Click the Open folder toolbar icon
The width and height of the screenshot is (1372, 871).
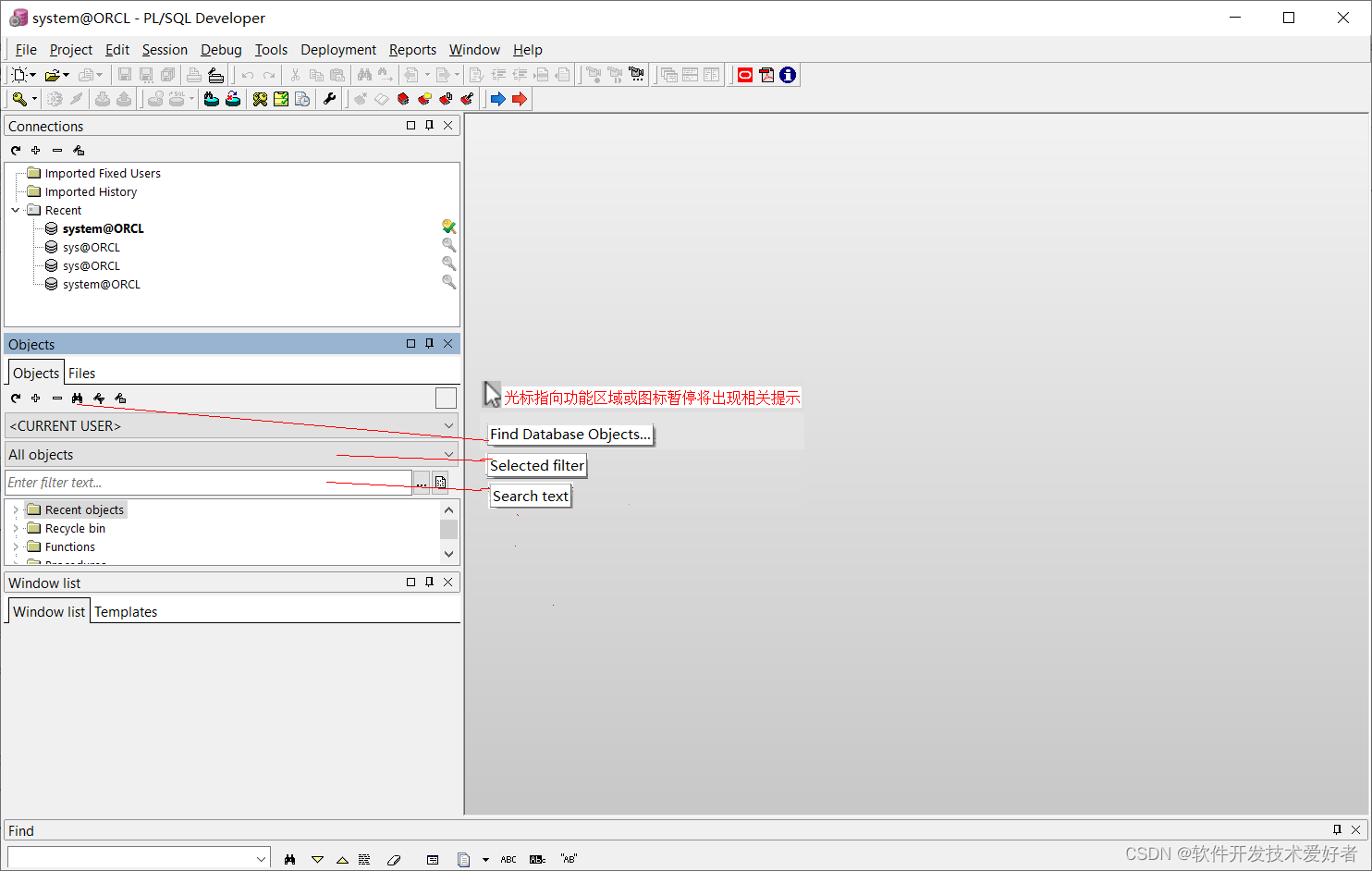[53, 75]
